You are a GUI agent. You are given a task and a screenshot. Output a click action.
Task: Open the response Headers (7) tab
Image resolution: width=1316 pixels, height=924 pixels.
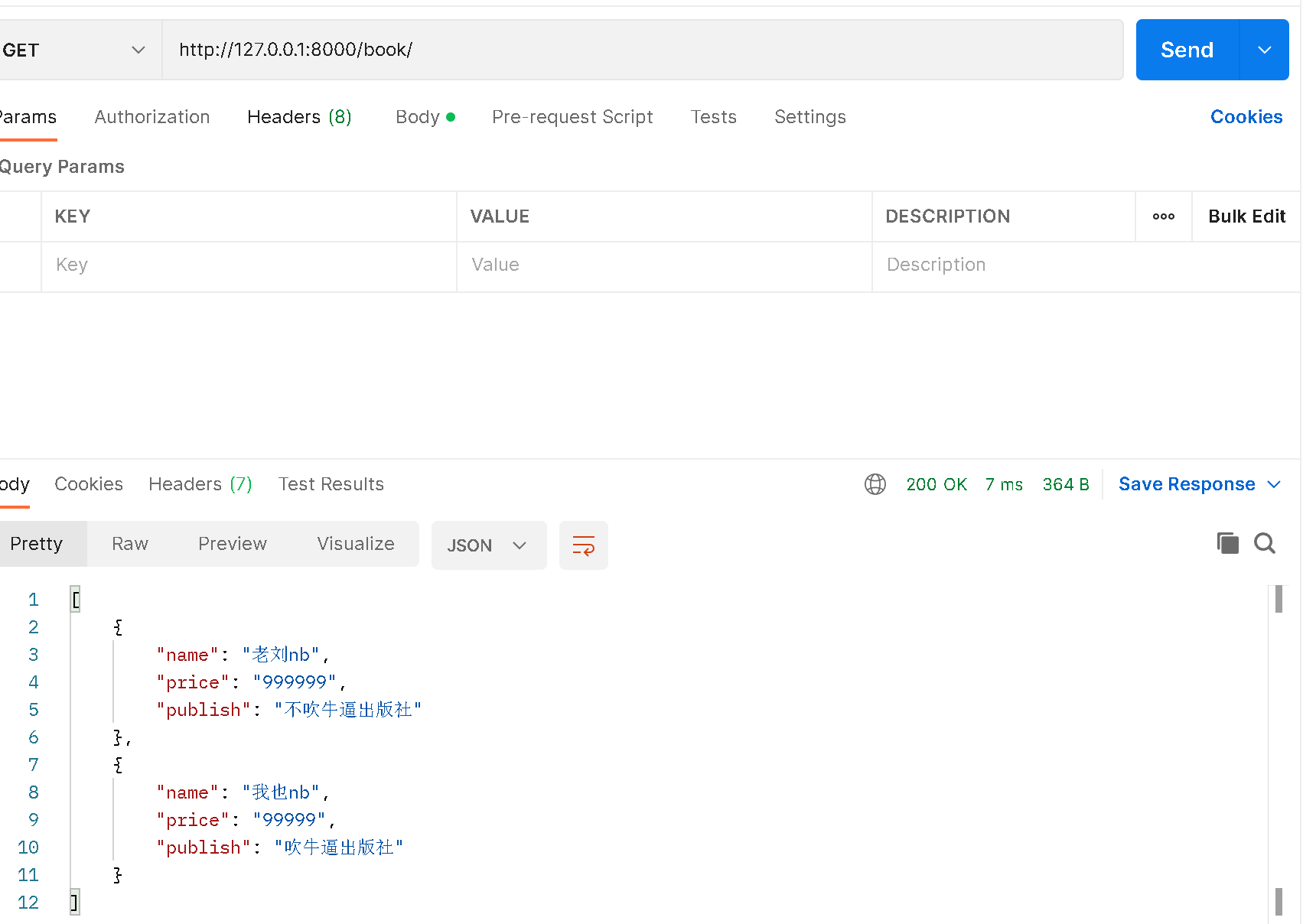click(x=200, y=484)
